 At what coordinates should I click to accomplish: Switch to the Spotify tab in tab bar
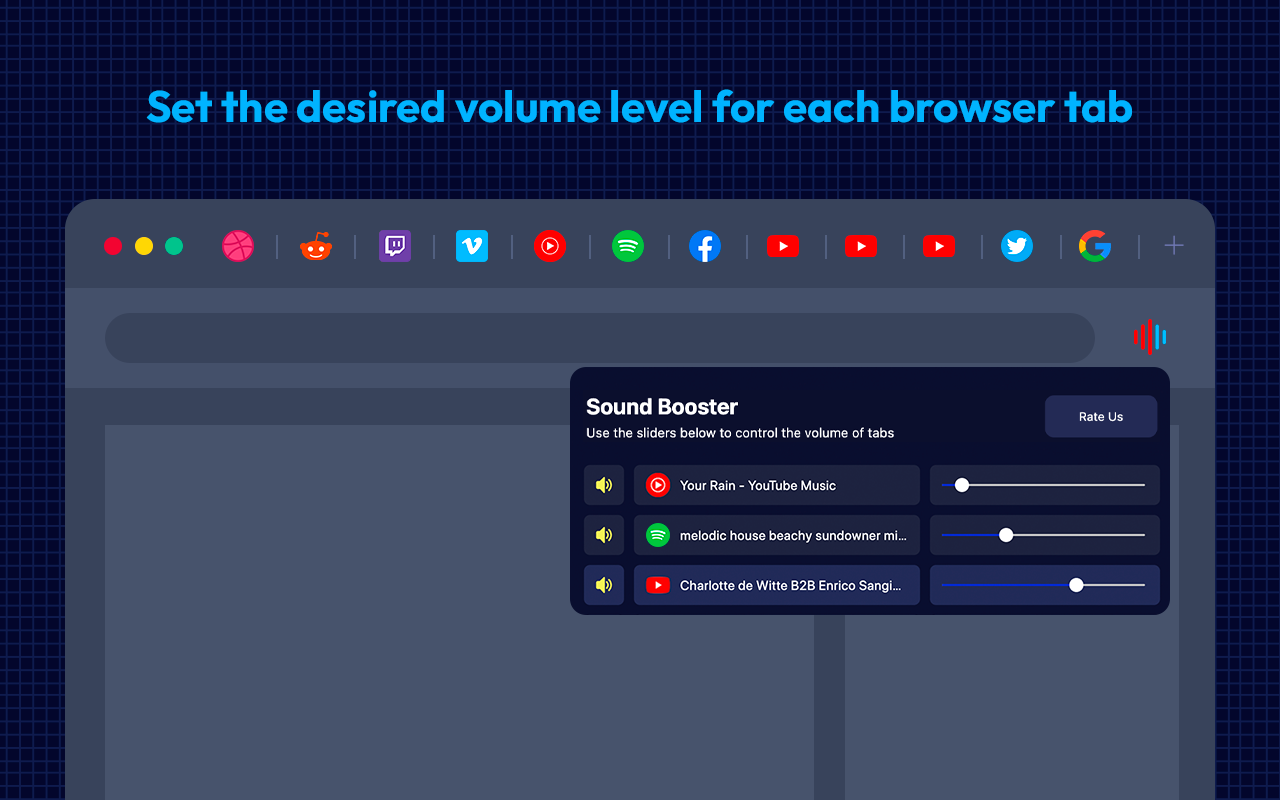tap(628, 246)
